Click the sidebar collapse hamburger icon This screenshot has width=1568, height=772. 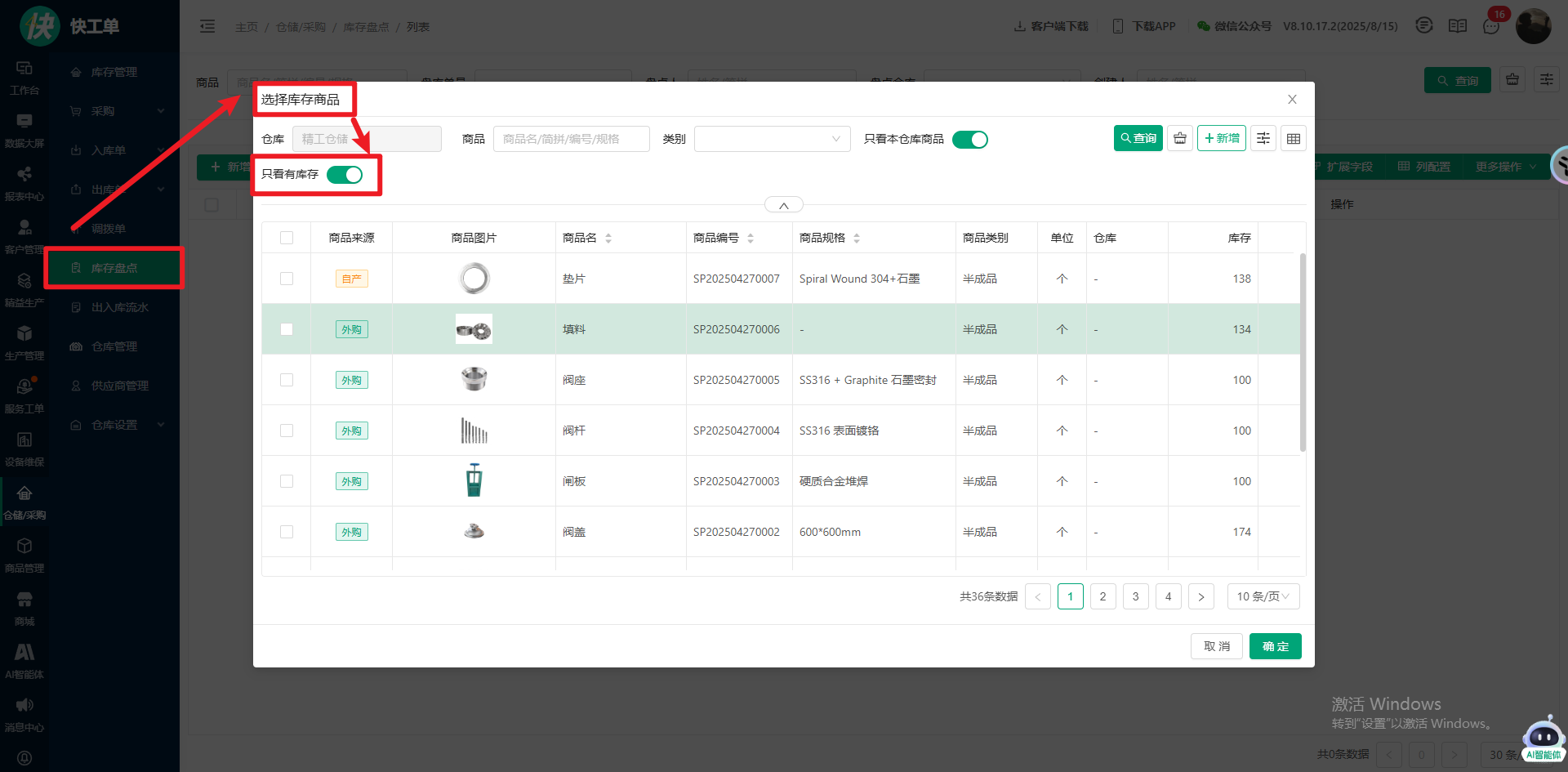click(207, 27)
